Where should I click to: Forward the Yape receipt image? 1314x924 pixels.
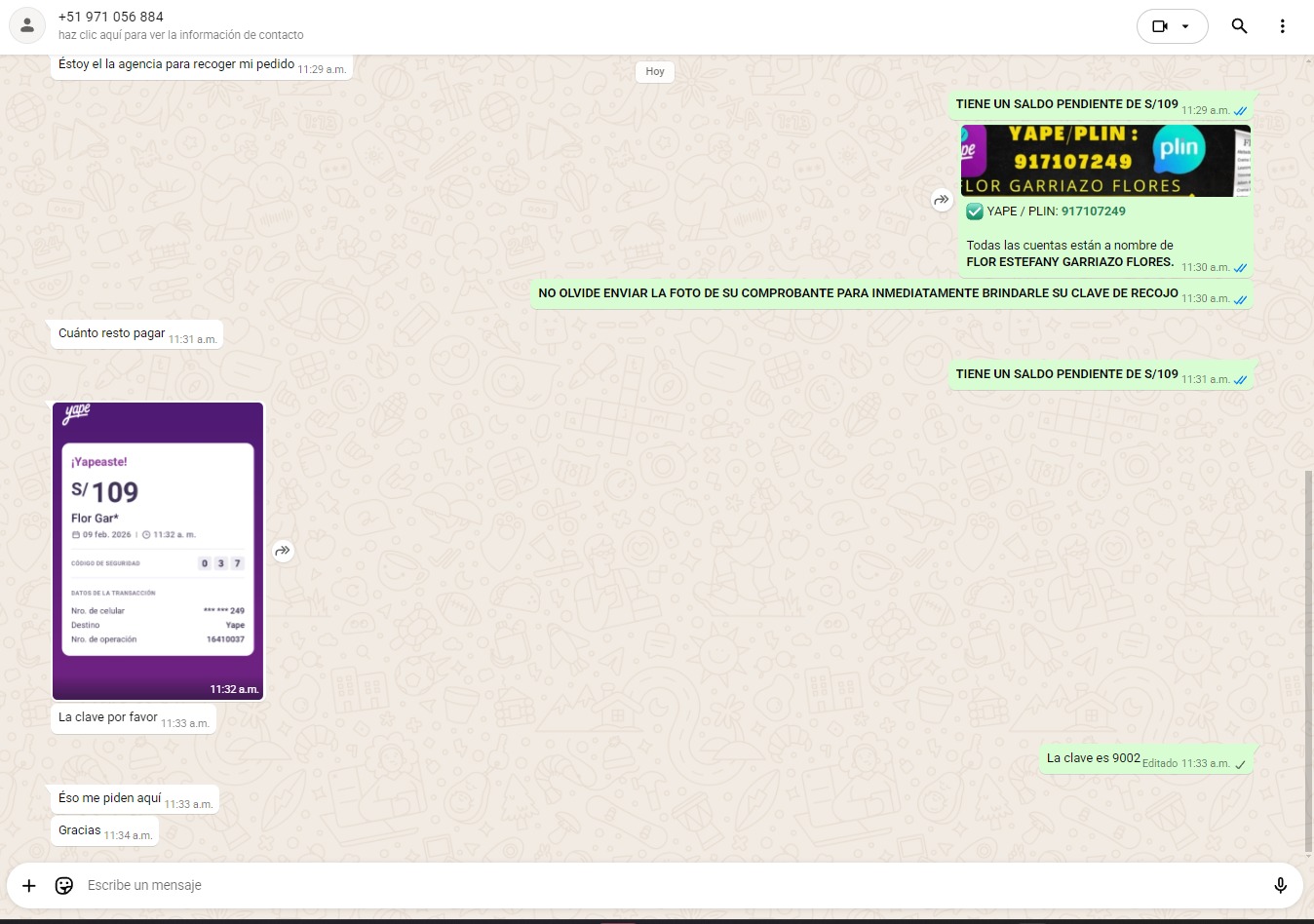[283, 551]
